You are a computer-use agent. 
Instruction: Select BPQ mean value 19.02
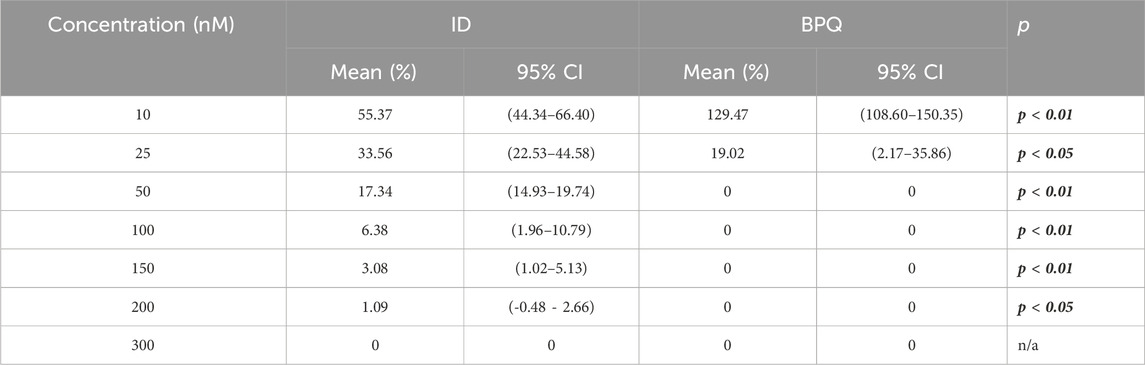click(x=730, y=154)
